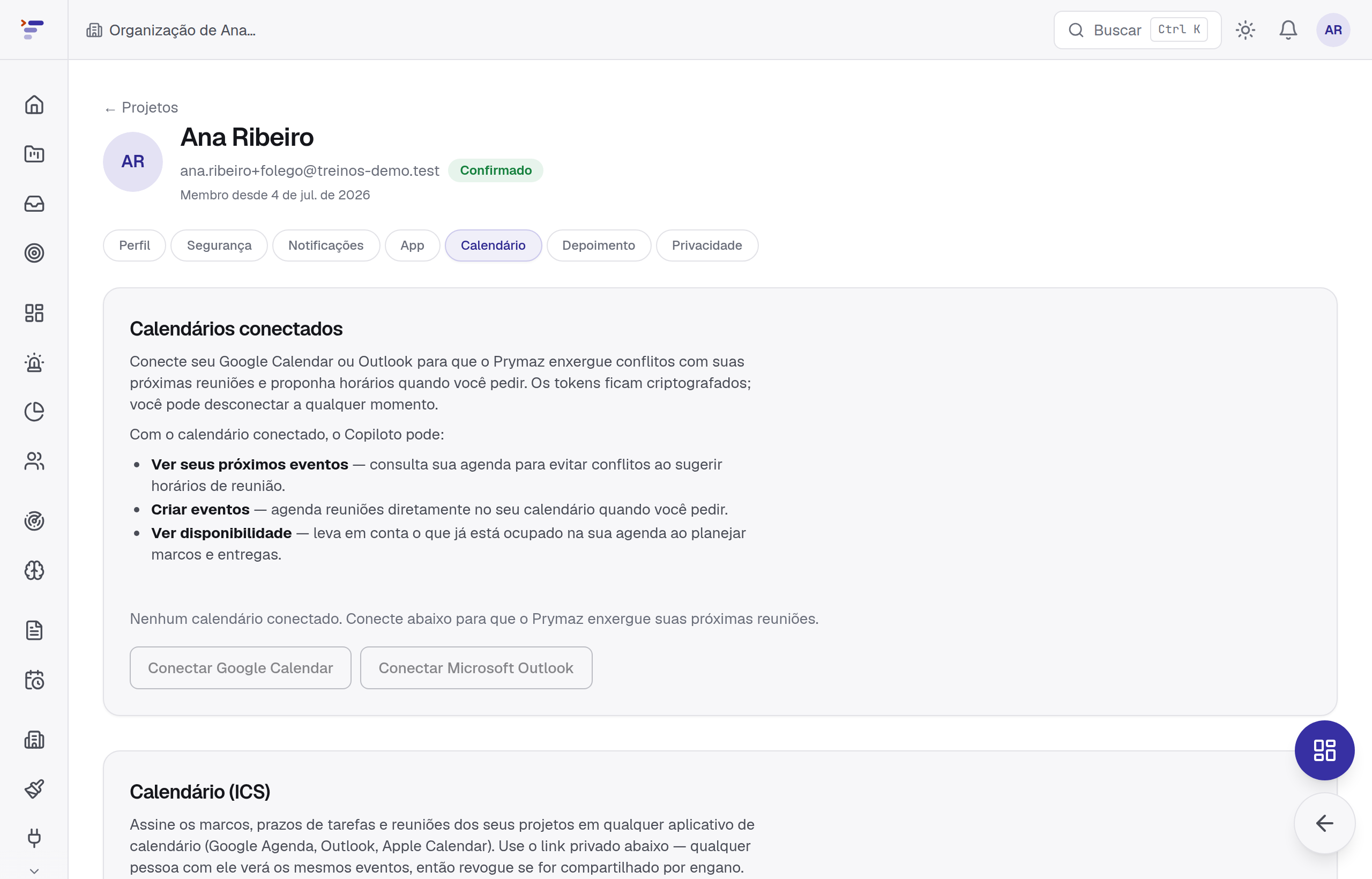Image resolution: width=1372 pixels, height=879 pixels.
Task: Switch to the Segurança tab
Action: pyautogui.click(x=219, y=245)
